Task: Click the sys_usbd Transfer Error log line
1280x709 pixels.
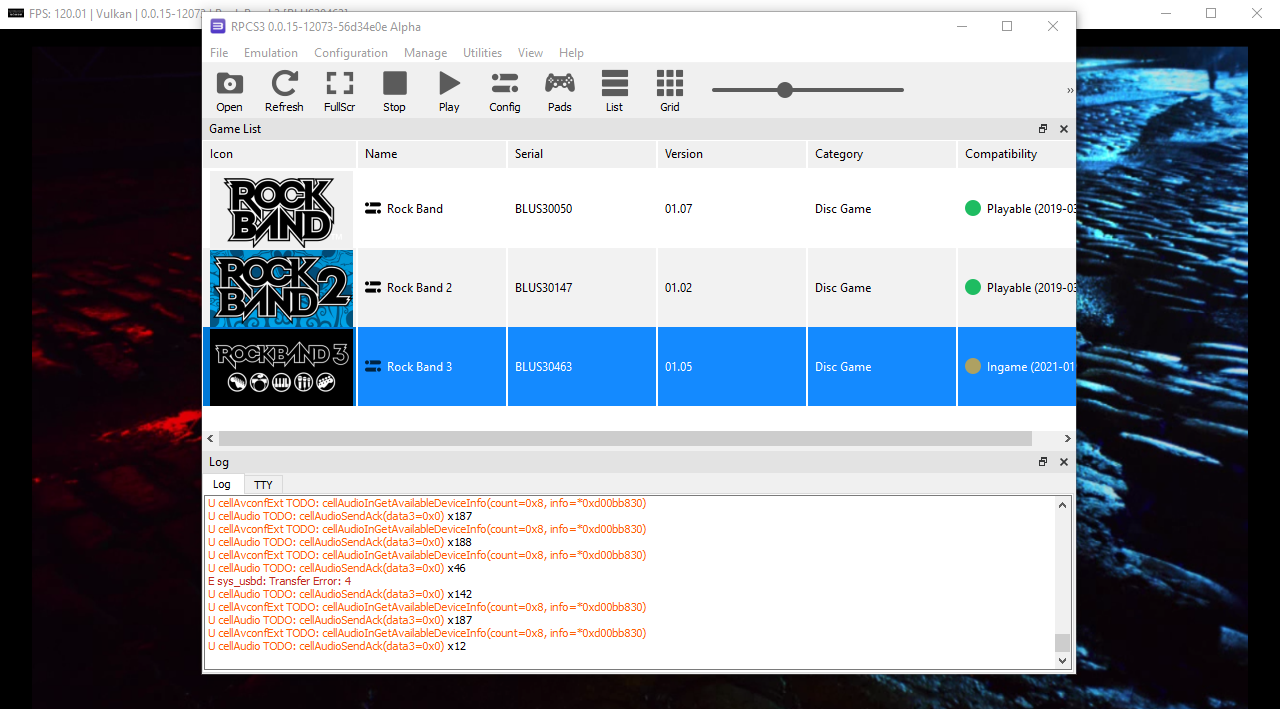Action: pyautogui.click(x=280, y=581)
